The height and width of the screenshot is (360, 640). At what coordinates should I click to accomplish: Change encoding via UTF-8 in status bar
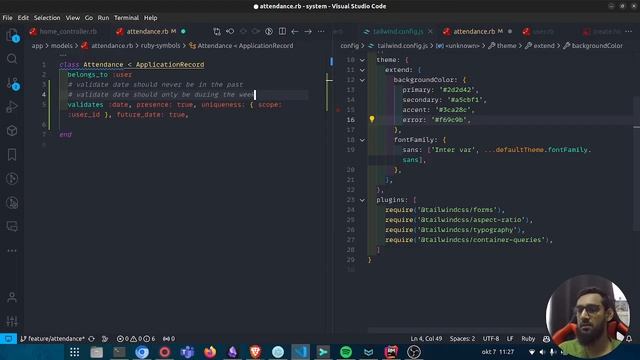coord(491,339)
